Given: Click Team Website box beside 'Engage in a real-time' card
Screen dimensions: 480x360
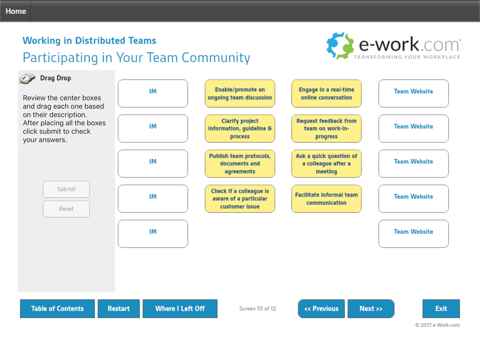Looking at the screenshot, I should point(413,94).
